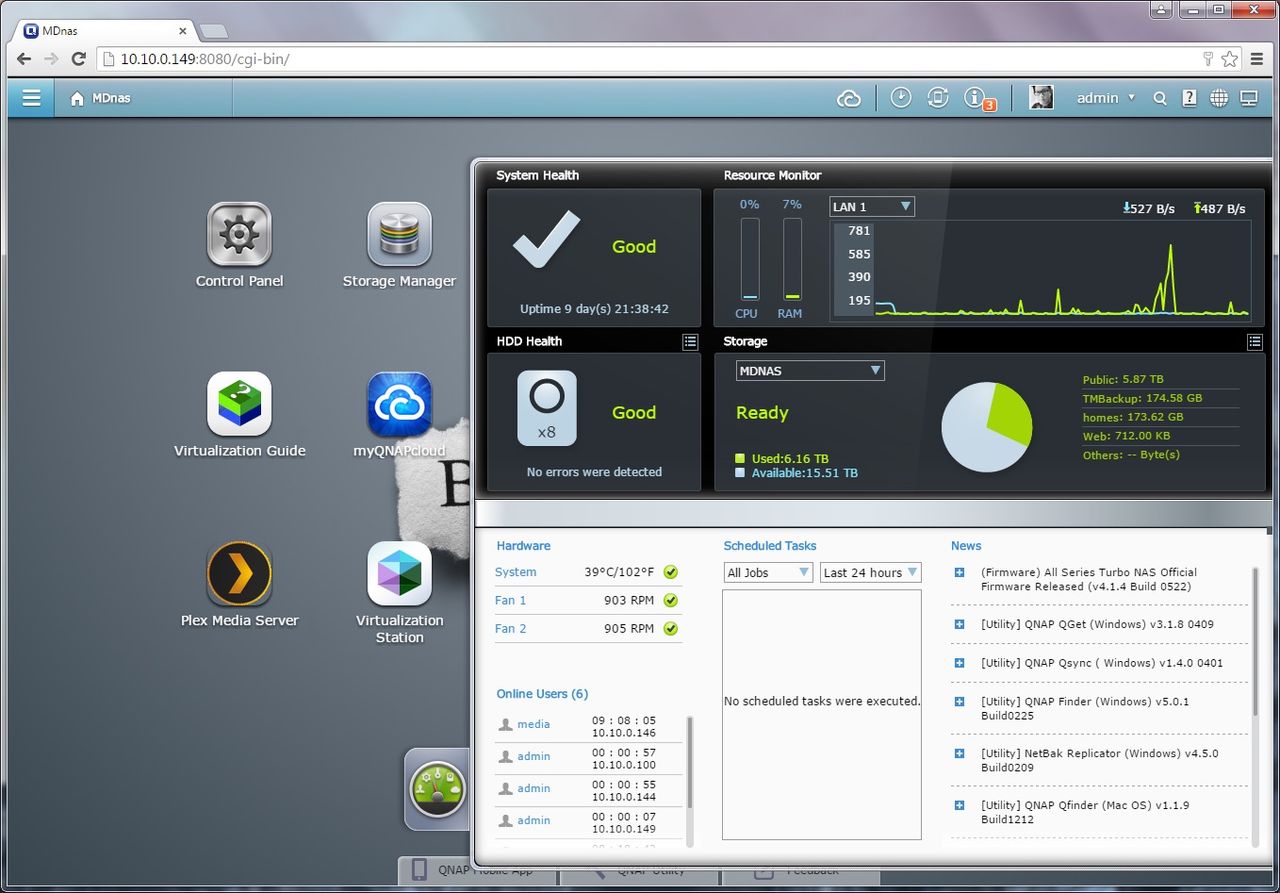Click the News list scrollbar
The image size is (1280, 893).
tap(1255, 640)
